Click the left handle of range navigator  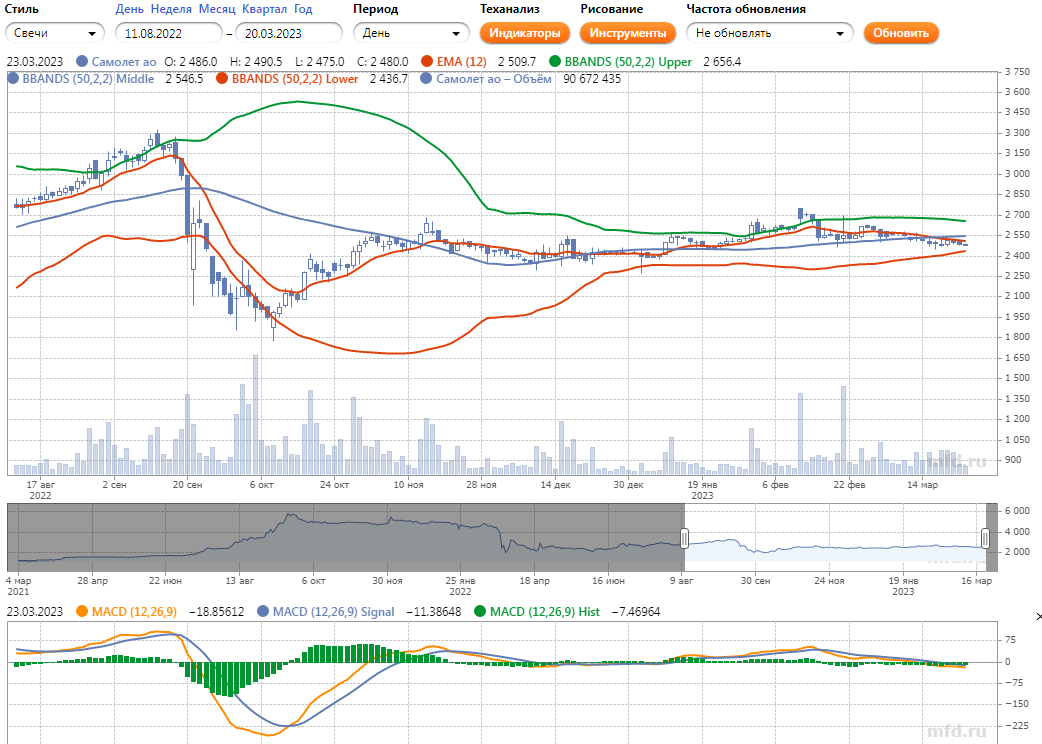(x=685, y=539)
